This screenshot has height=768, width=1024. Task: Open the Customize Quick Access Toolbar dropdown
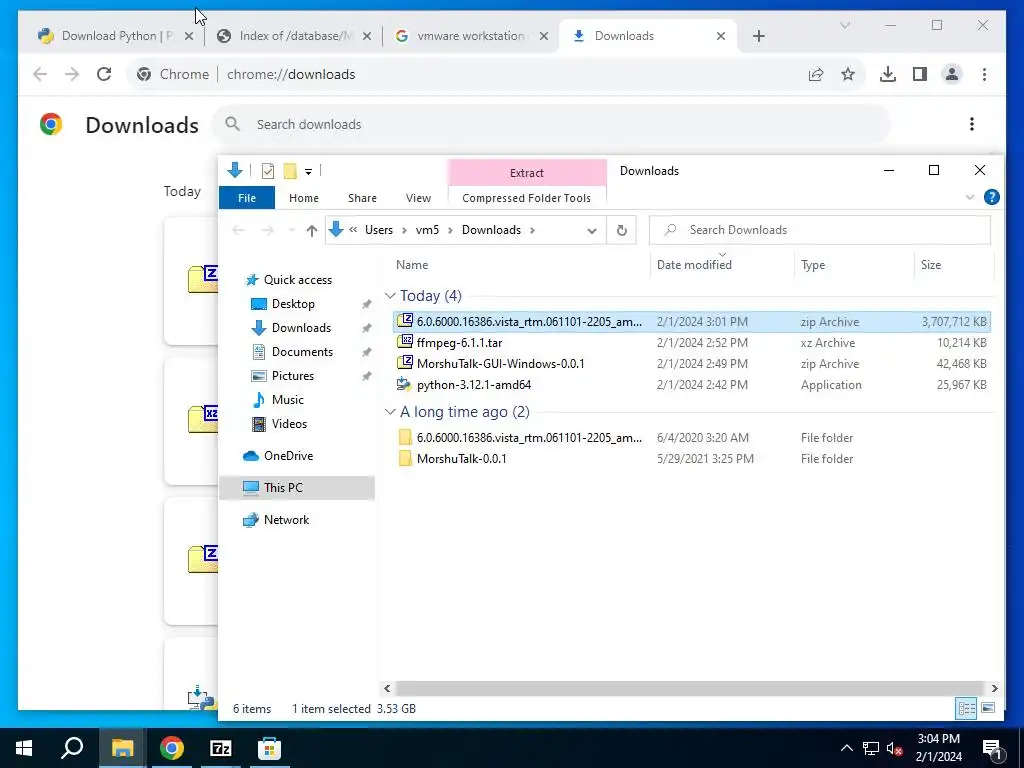308,172
